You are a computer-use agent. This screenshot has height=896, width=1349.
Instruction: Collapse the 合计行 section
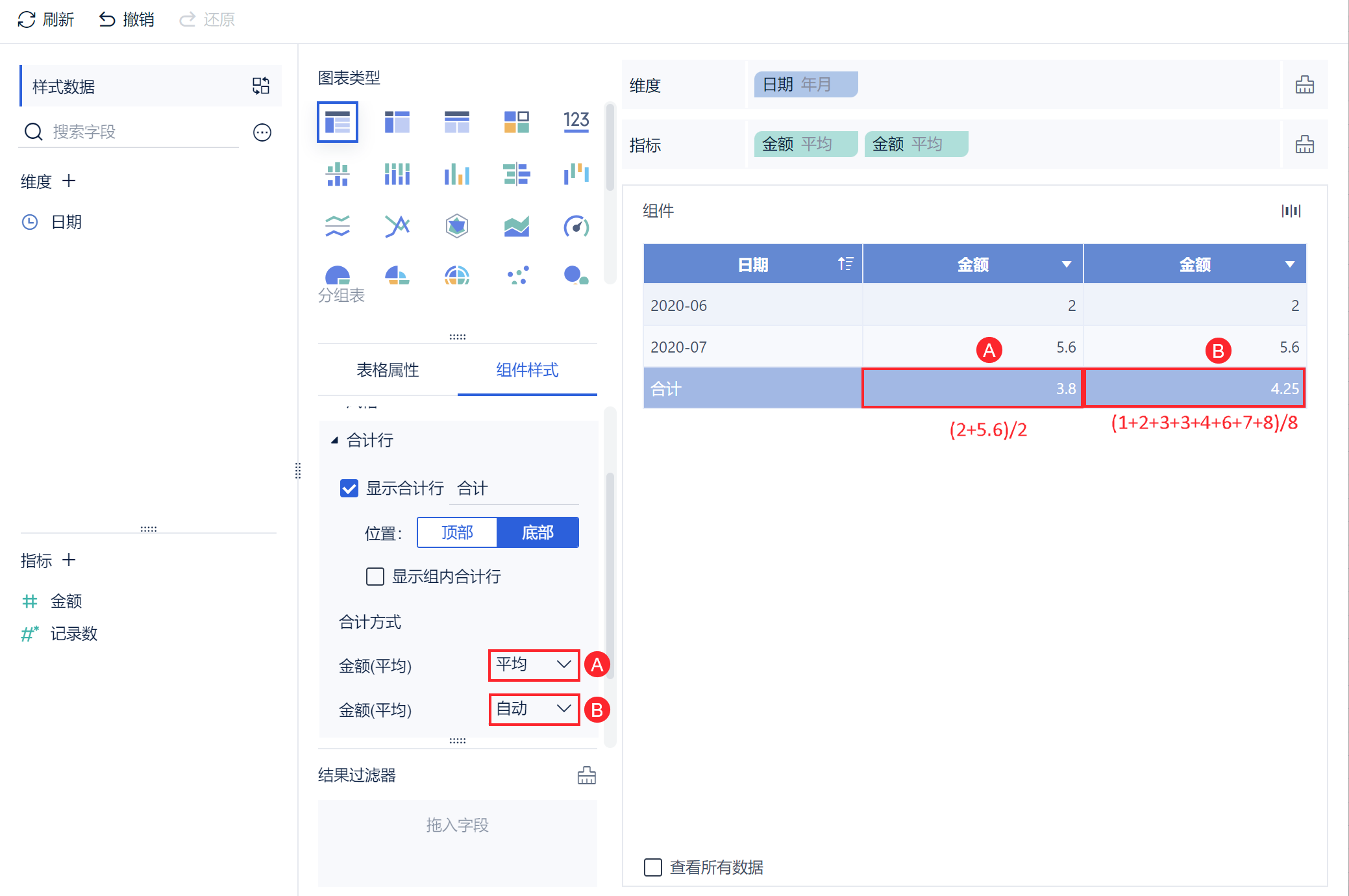click(334, 440)
